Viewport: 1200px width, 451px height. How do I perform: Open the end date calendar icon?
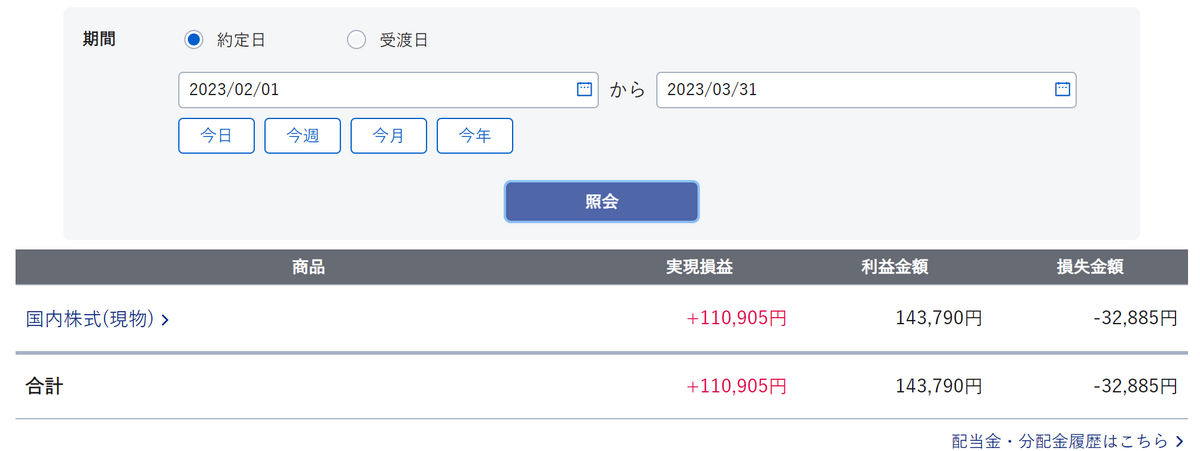(x=1062, y=89)
